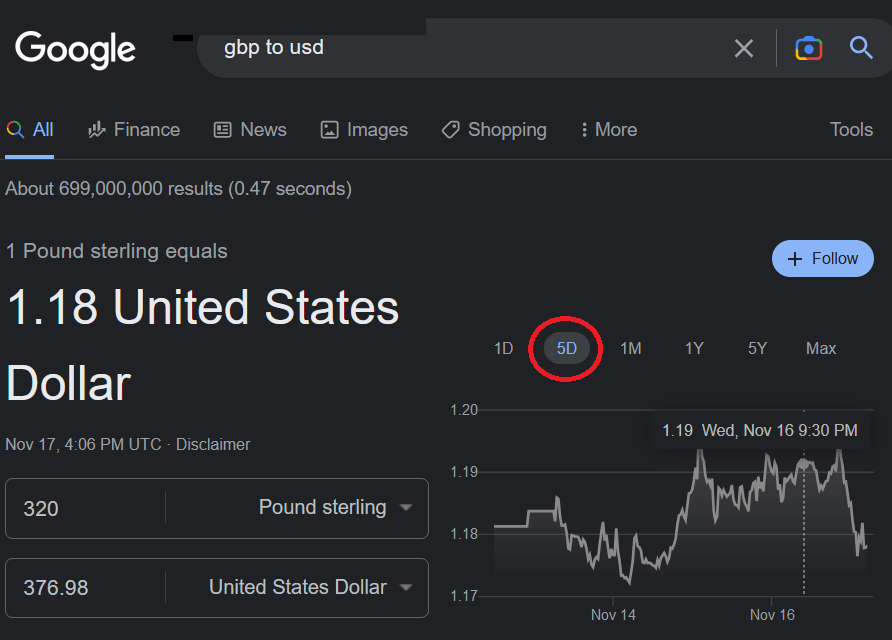The image size is (892, 640).
Task: Open the Disclaimer link
Action: [x=213, y=444]
